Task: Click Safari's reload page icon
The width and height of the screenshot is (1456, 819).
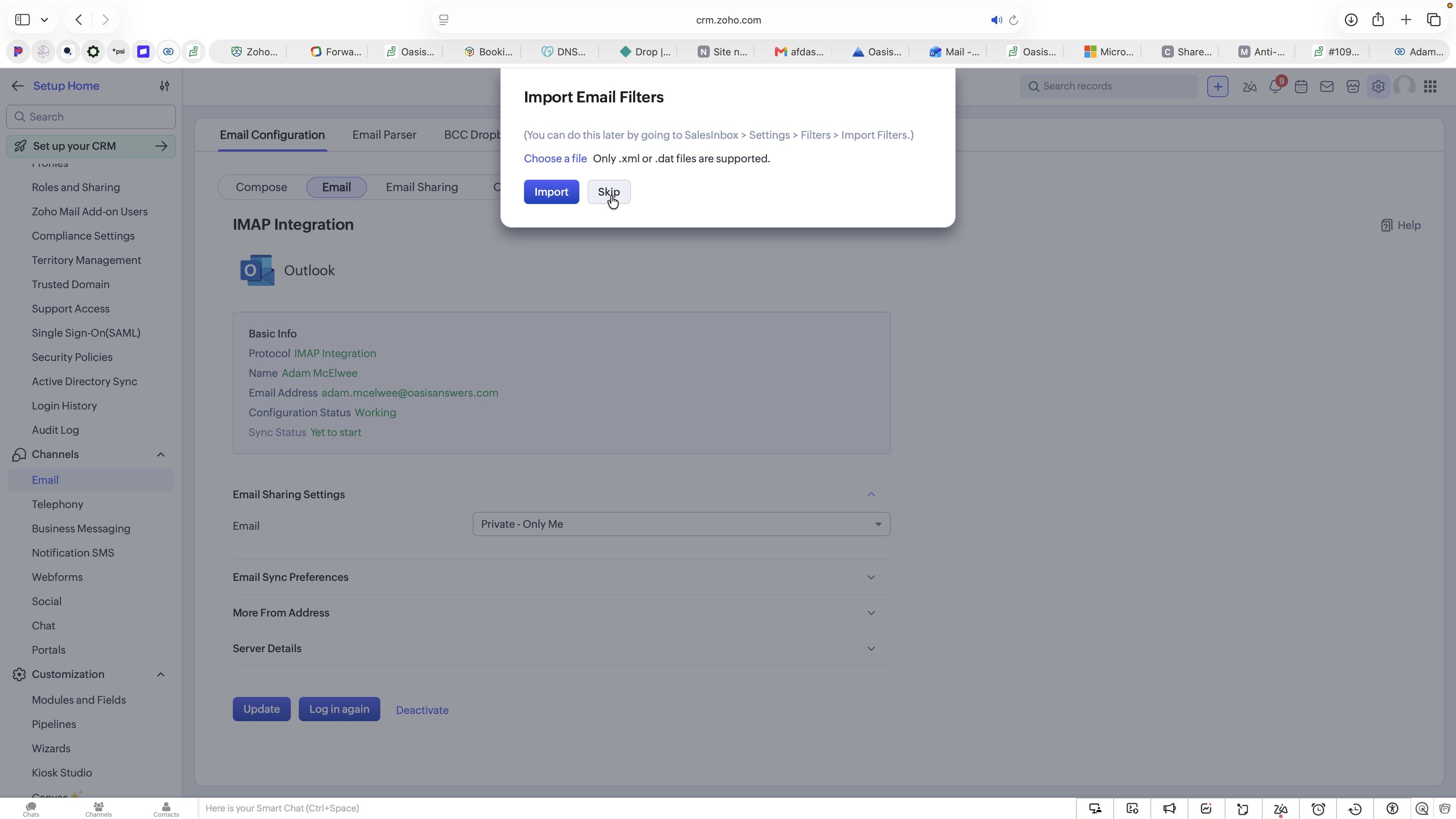Action: click(x=1014, y=20)
